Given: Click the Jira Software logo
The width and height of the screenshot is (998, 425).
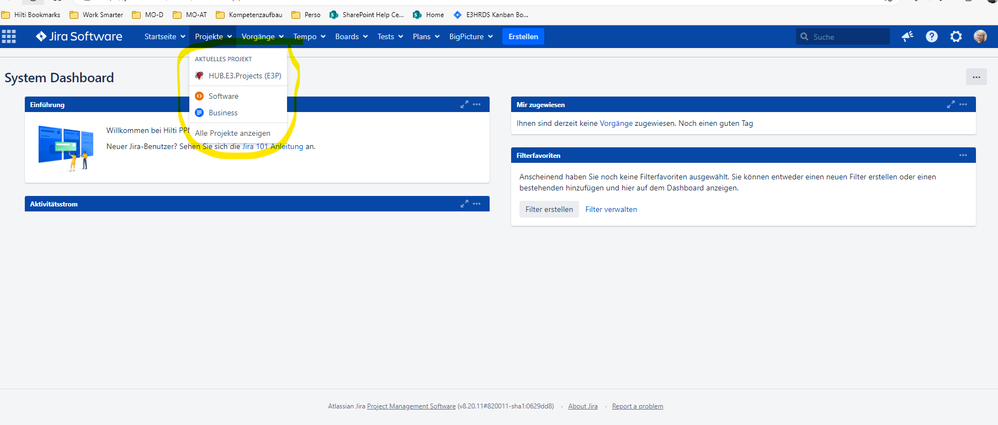Looking at the screenshot, I should [79, 36].
